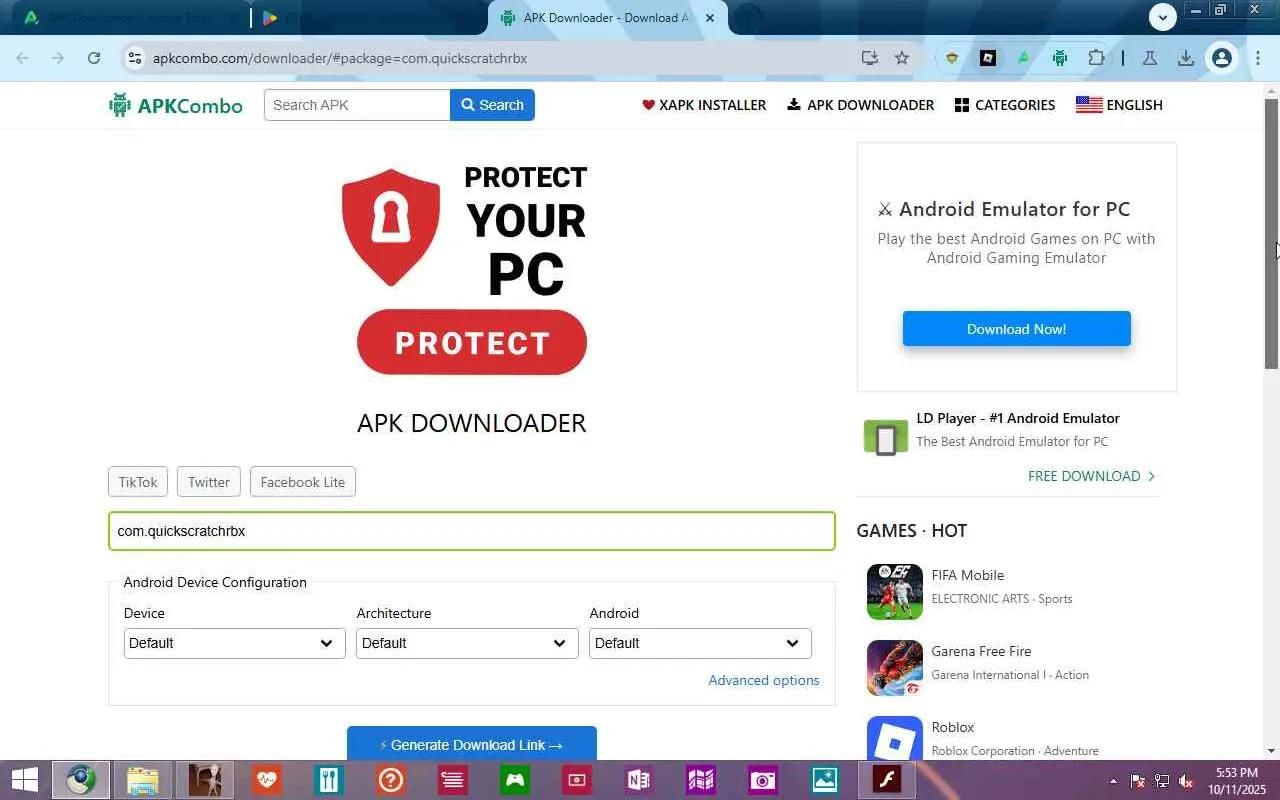This screenshot has height=800, width=1280.
Task: Show browser downloads
Action: 1186,58
